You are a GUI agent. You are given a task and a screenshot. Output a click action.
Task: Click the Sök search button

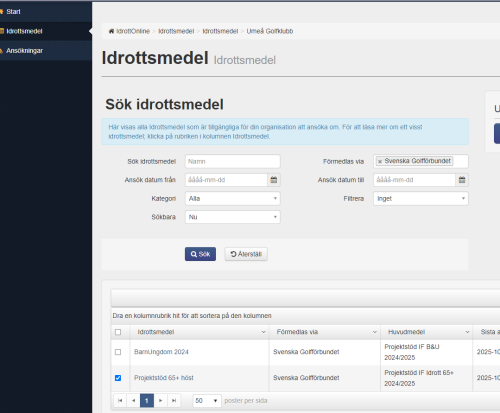click(200, 254)
